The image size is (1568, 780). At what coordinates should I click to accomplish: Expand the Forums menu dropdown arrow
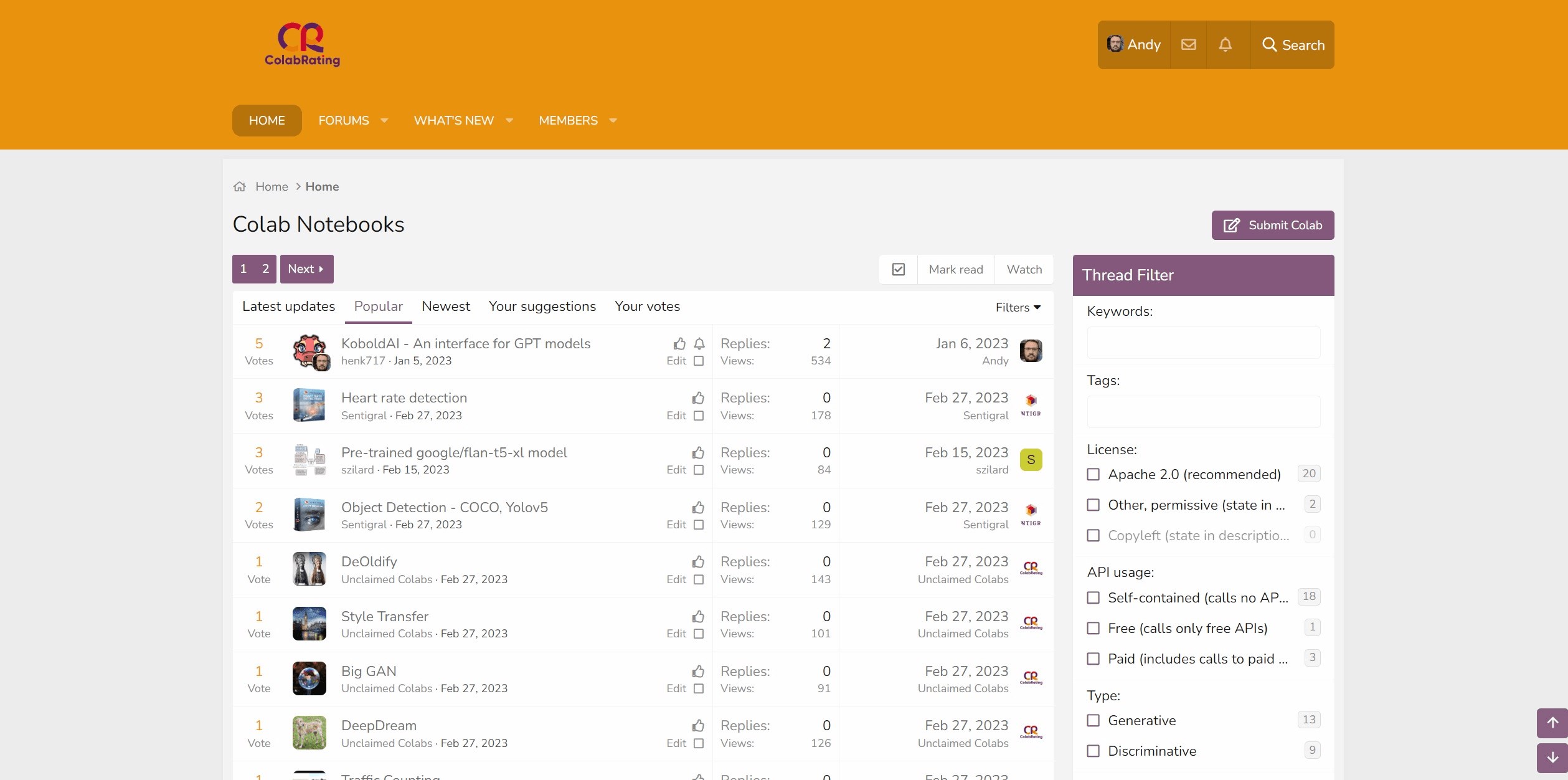tap(384, 121)
